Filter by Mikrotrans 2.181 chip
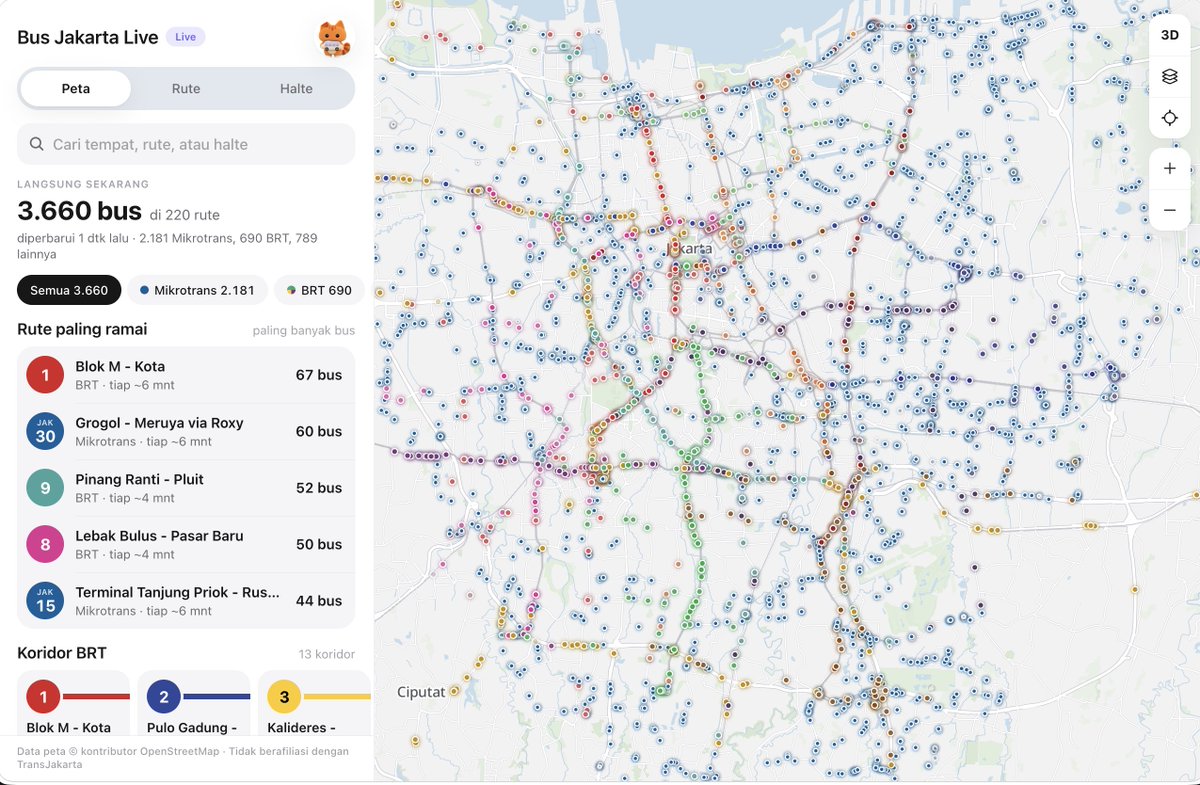Viewport: 1200px width, 785px height. point(197,291)
